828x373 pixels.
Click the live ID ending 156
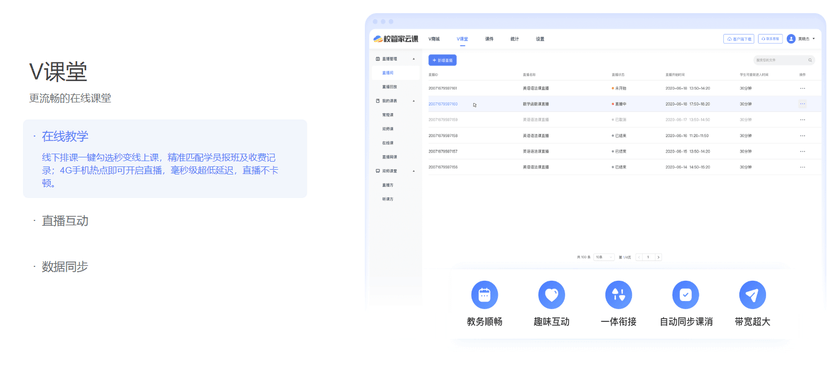pyautogui.click(x=443, y=167)
